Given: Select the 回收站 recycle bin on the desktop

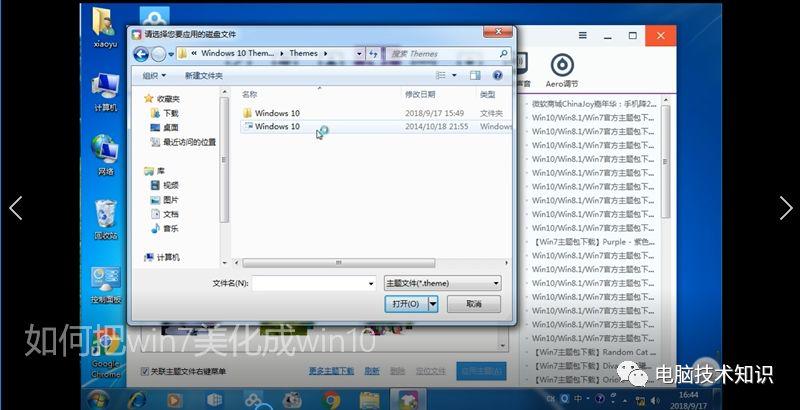Looking at the screenshot, I should click(x=106, y=220).
